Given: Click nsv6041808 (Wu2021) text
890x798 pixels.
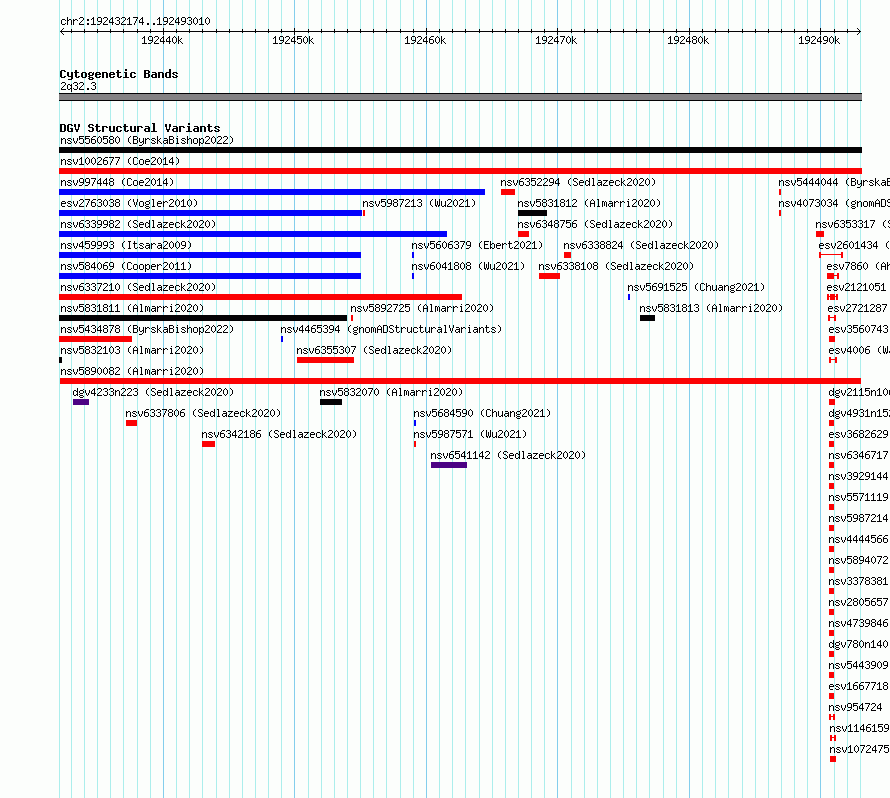Looking at the screenshot, I should click(468, 266).
